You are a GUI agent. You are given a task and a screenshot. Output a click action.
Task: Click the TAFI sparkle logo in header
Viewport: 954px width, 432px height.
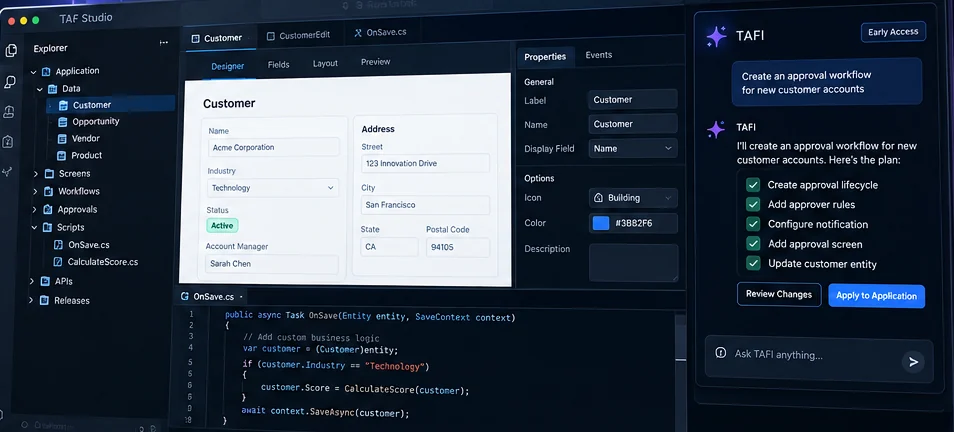[716, 37]
